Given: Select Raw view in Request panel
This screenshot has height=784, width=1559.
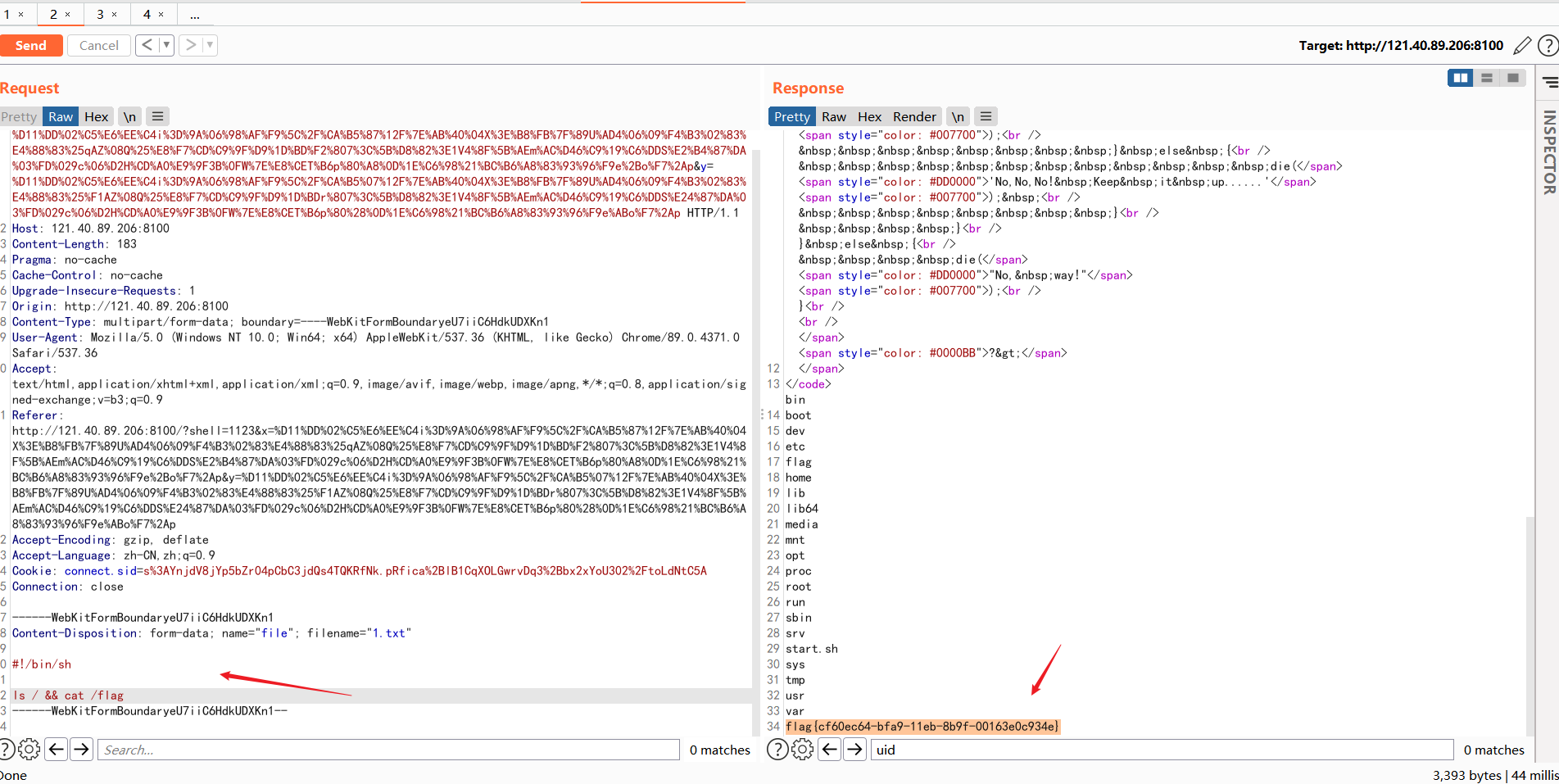Looking at the screenshot, I should 61,116.
